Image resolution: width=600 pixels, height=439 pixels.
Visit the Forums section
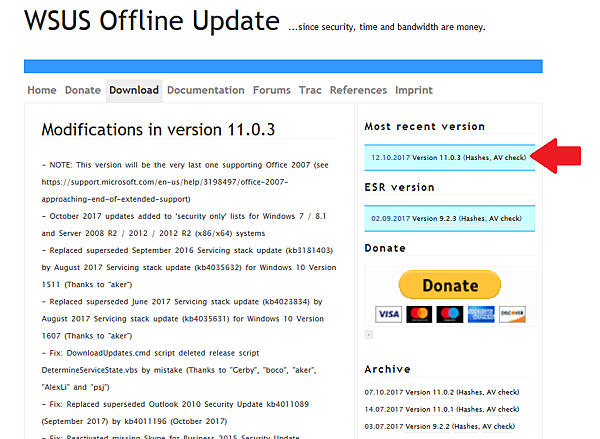(272, 90)
